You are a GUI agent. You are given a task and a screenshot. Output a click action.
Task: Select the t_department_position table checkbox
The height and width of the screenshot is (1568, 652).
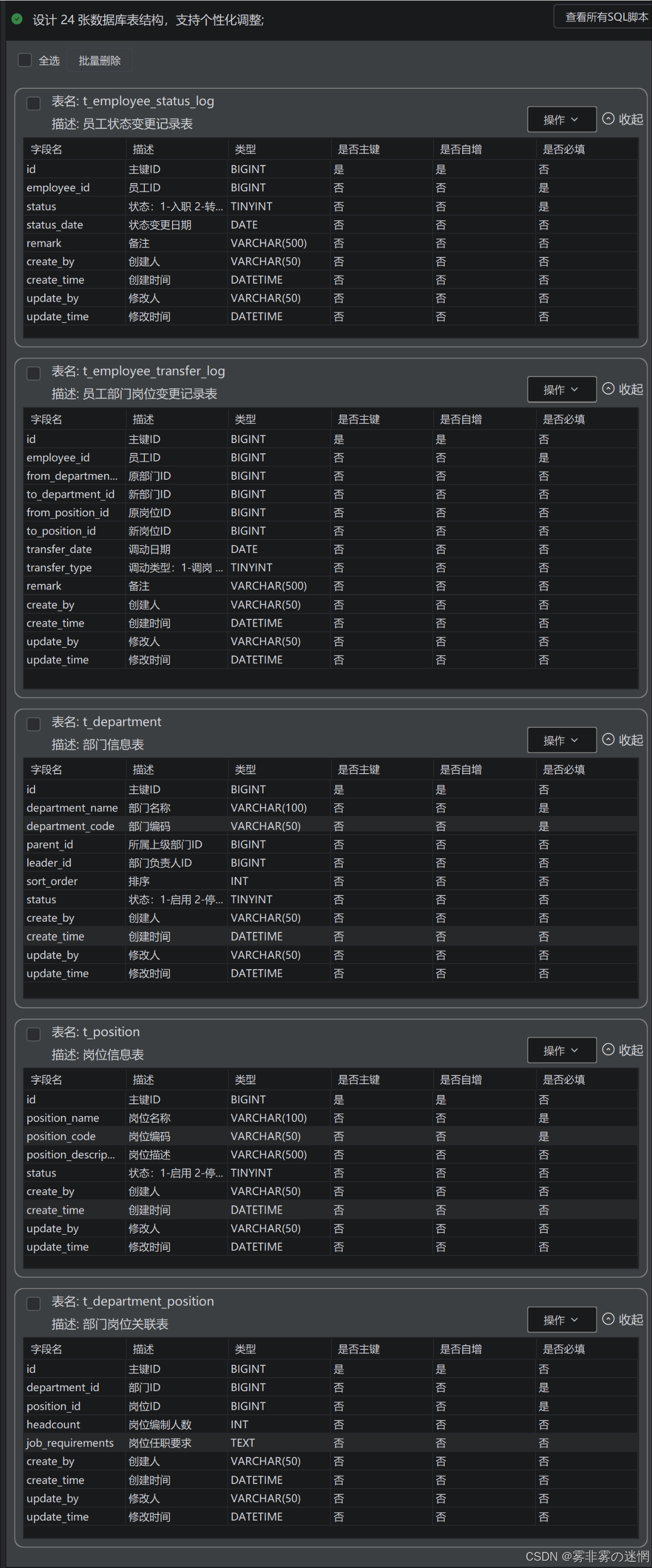(34, 1303)
